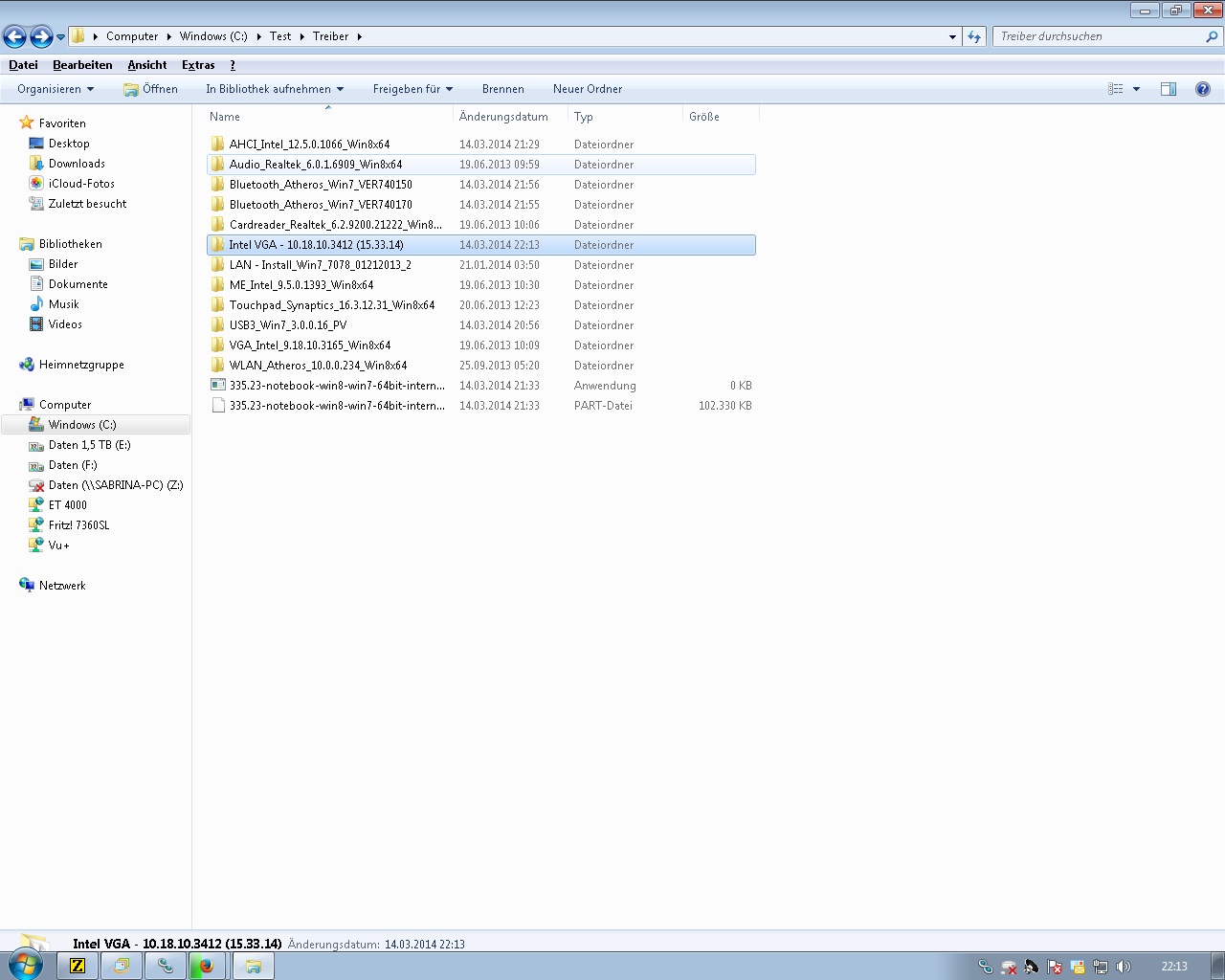Click the Öffnen toolbar button
The width and height of the screenshot is (1225, 980).
tap(150, 89)
